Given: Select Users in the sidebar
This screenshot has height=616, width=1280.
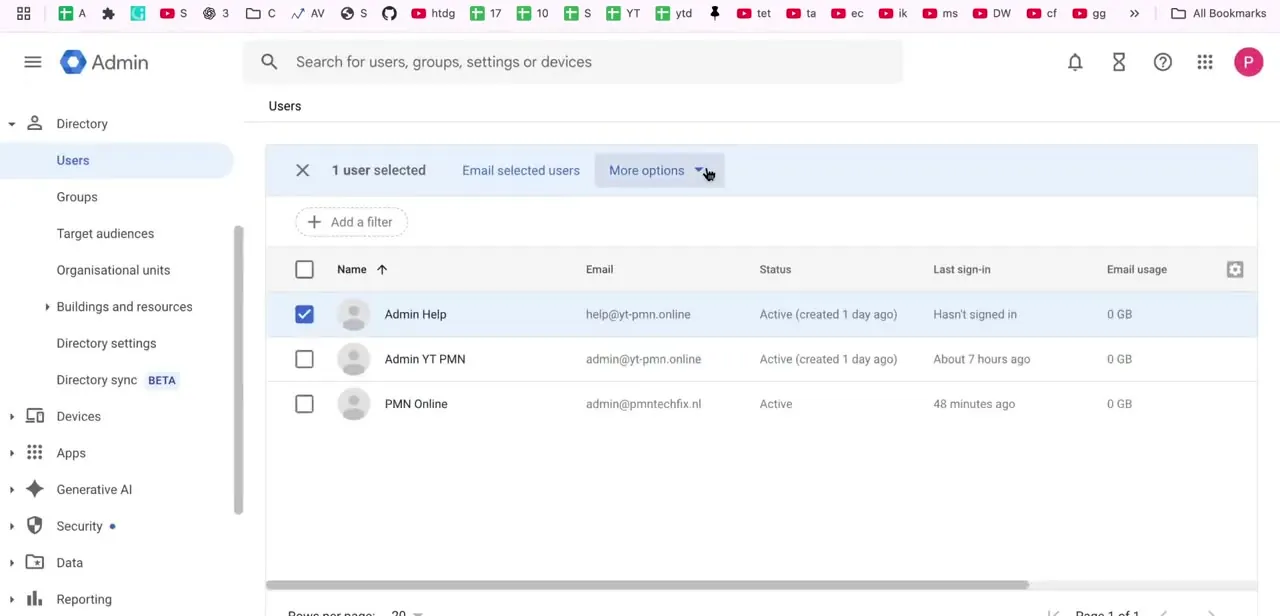Looking at the screenshot, I should click(x=116, y=160).
